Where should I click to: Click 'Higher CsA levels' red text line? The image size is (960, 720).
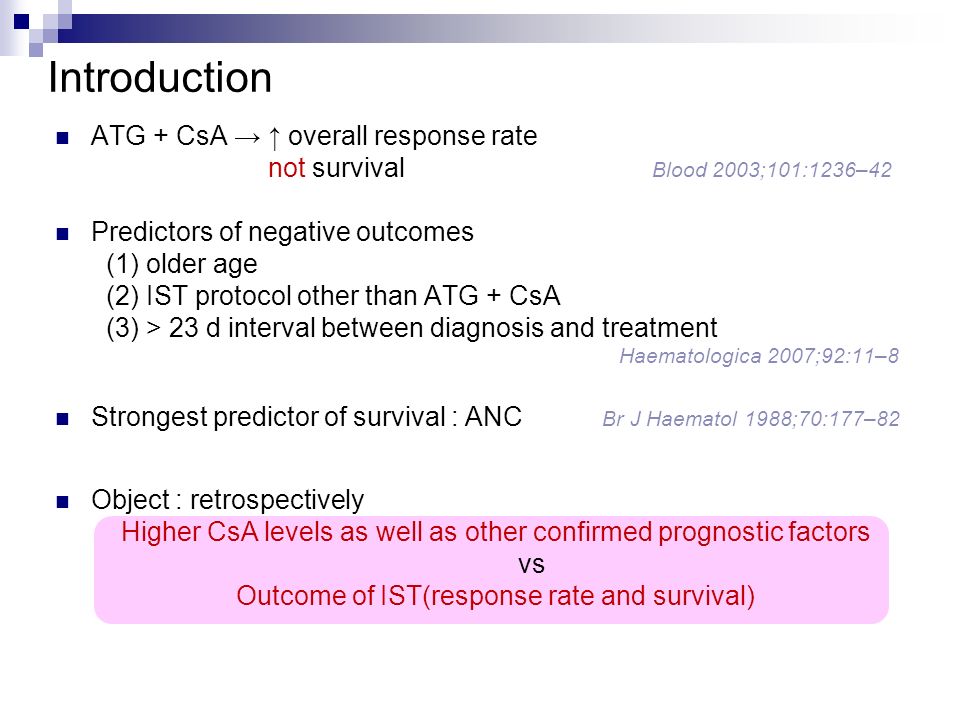(495, 531)
